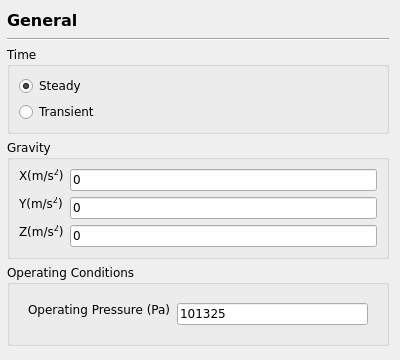The height and width of the screenshot is (360, 400).
Task: Click the Y(m/s²) gravity label
Action: click(x=41, y=203)
